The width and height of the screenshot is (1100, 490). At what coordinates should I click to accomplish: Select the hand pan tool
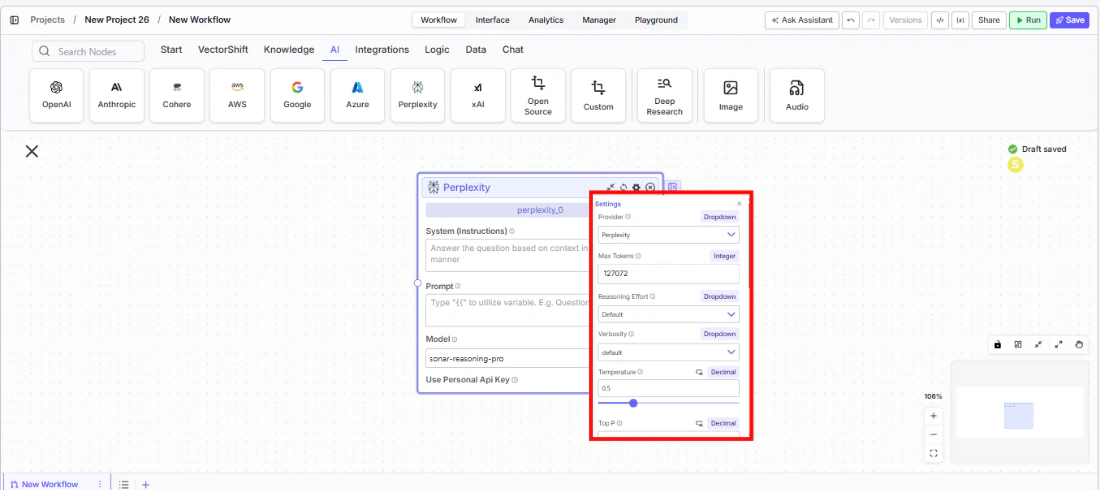tap(1079, 345)
